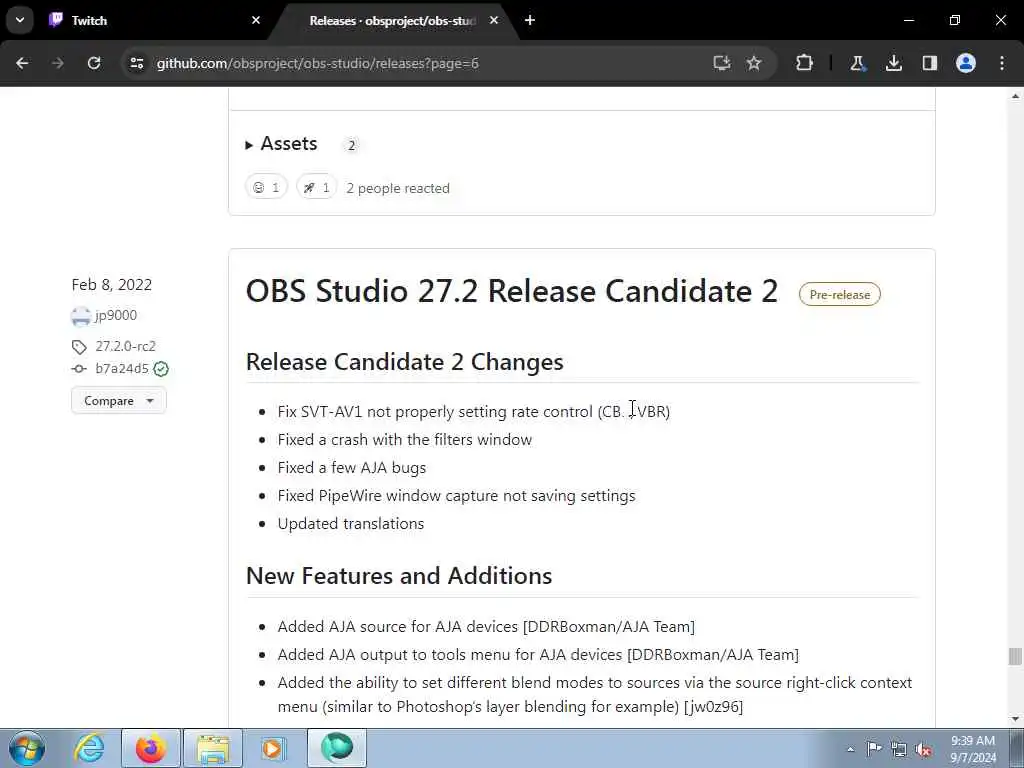Click 'Added AJA output to tools menu' line
The height and width of the screenshot is (768, 1024).
[x=538, y=654]
